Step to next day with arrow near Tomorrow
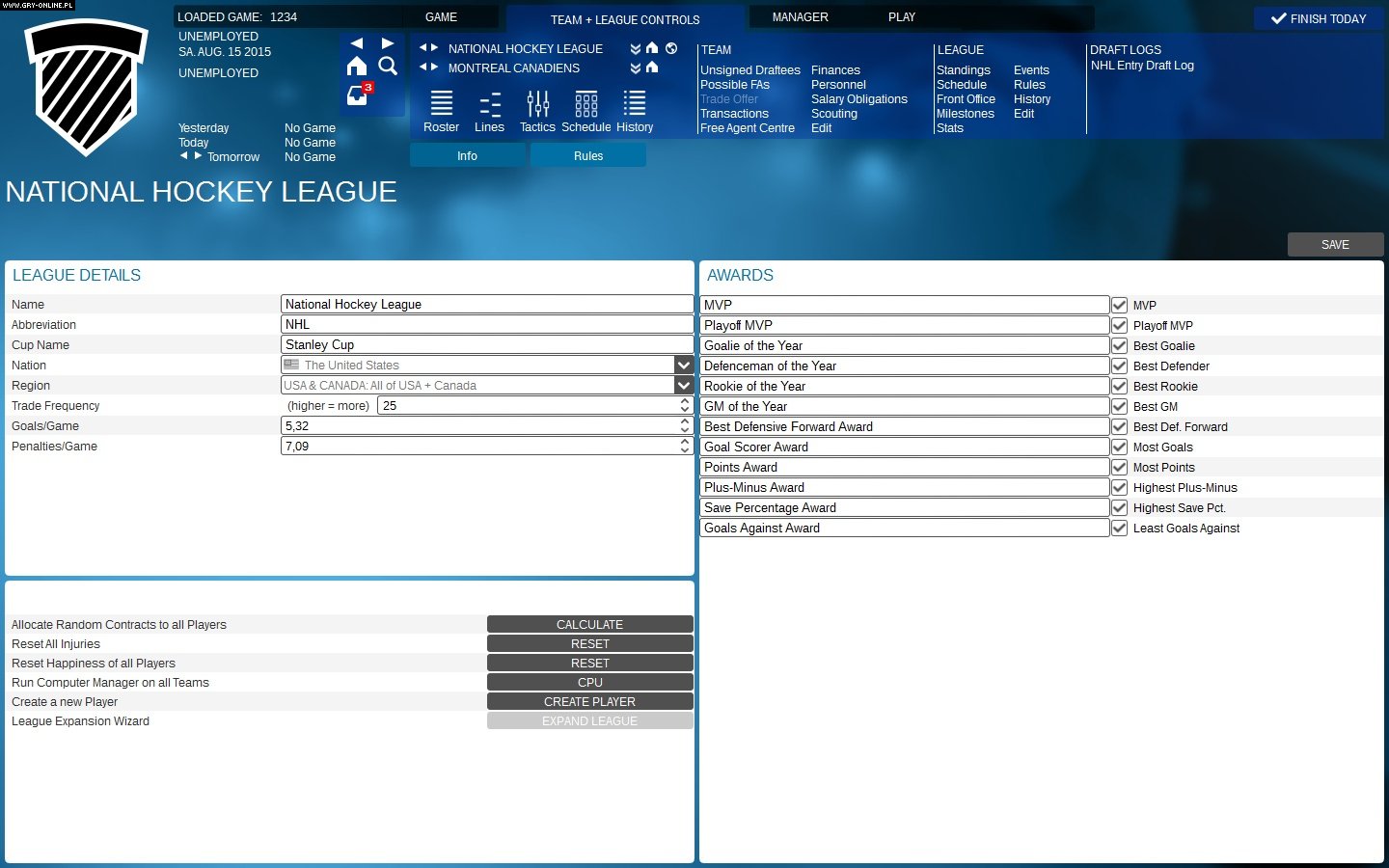This screenshot has width=1389, height=868. pyautogui.click(x=199, y=155)
